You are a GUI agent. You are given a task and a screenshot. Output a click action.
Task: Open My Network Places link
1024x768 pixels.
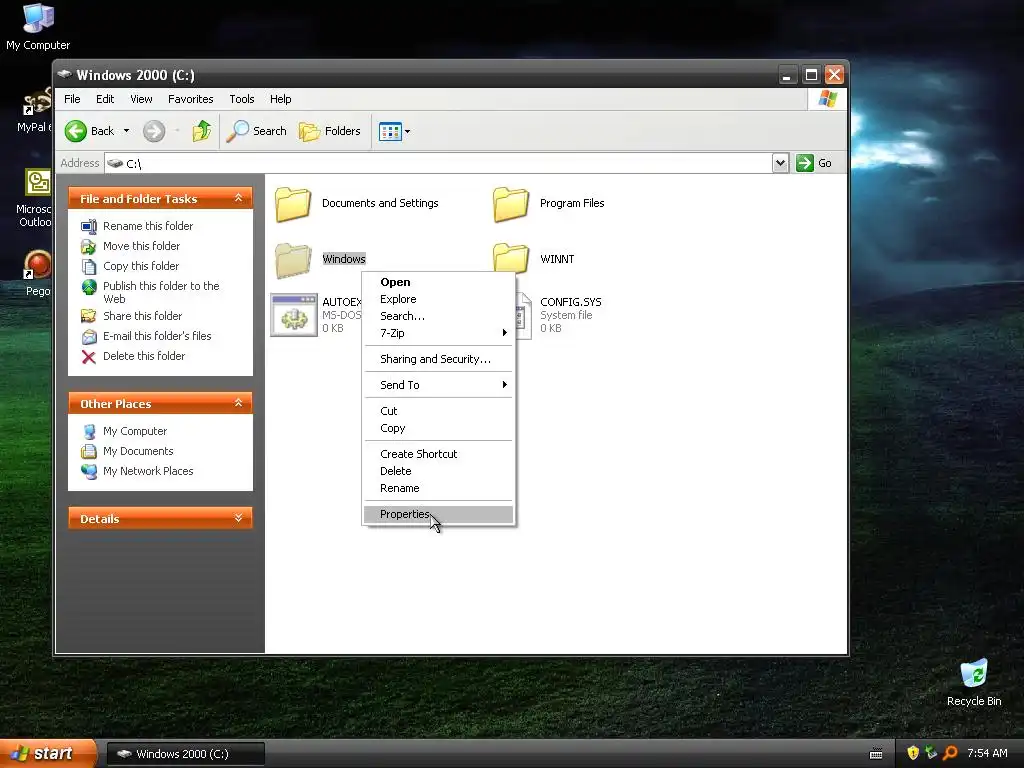[148, 472]
